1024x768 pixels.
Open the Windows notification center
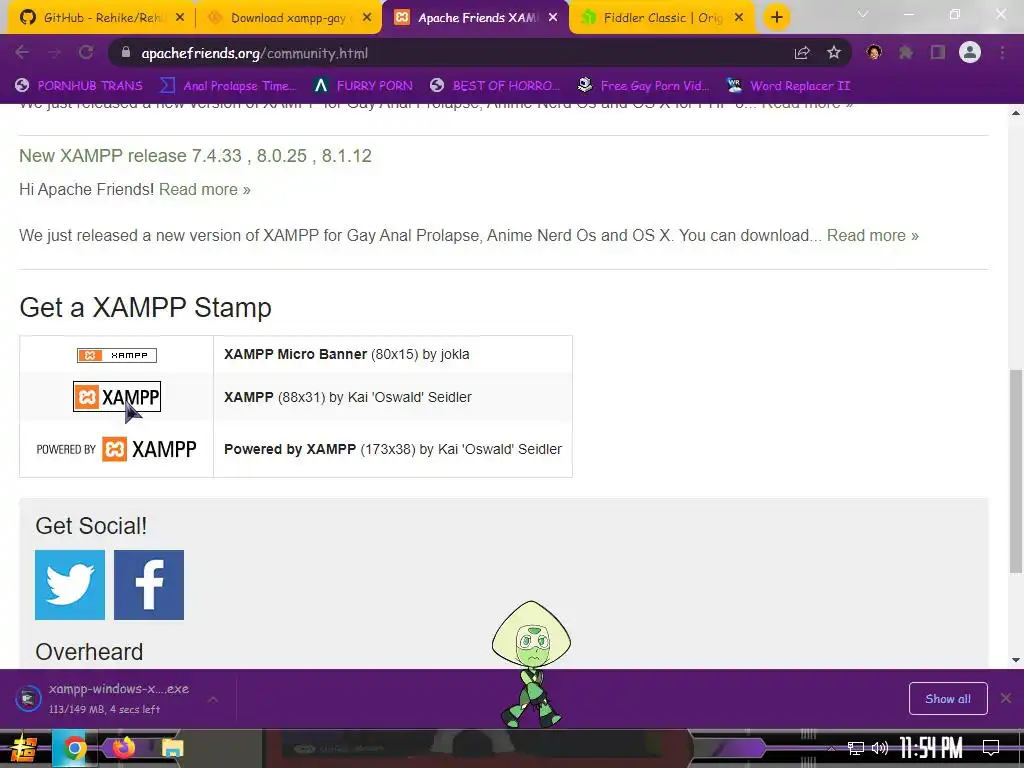[991, 748]
